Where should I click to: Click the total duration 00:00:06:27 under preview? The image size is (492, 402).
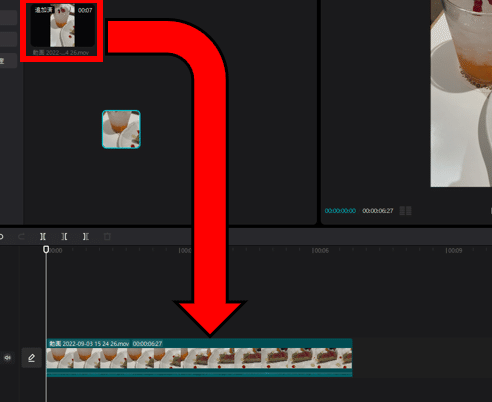click(378, 211)
